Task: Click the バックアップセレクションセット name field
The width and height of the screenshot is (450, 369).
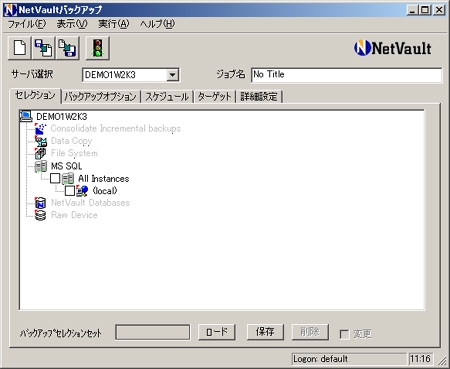Action: tap(153, 332)
